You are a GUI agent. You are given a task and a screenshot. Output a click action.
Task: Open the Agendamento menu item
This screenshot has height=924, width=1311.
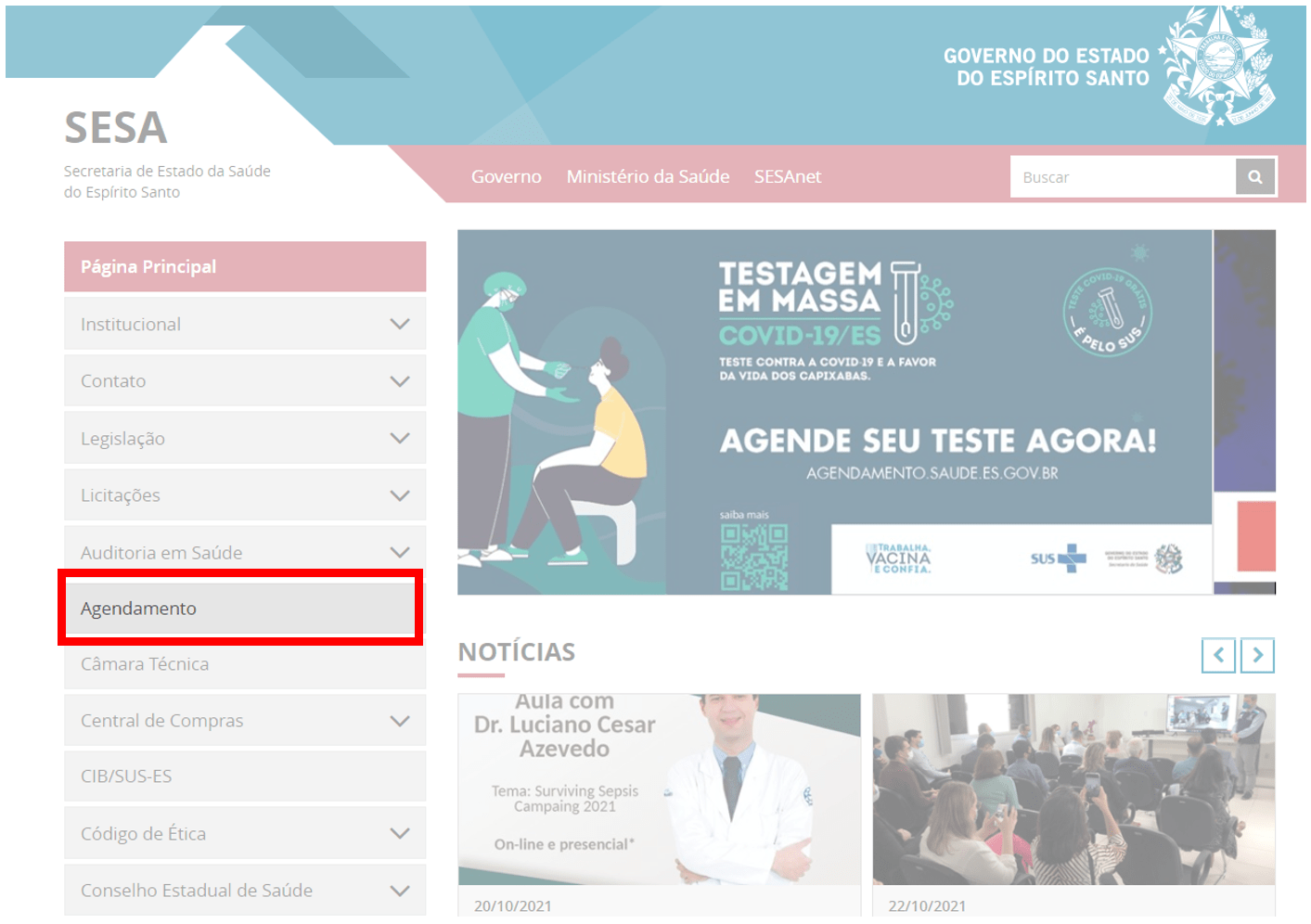click(240, 609)
